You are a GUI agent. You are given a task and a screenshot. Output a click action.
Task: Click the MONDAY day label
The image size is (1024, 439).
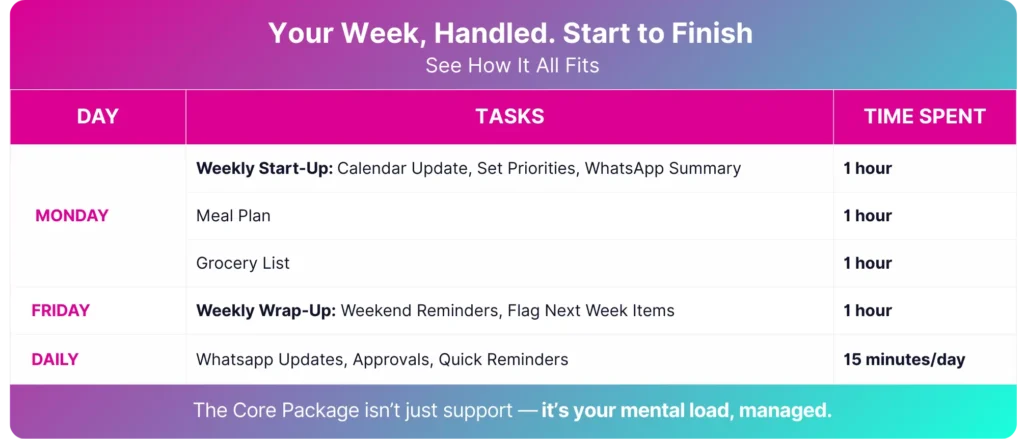coord(72,215)
